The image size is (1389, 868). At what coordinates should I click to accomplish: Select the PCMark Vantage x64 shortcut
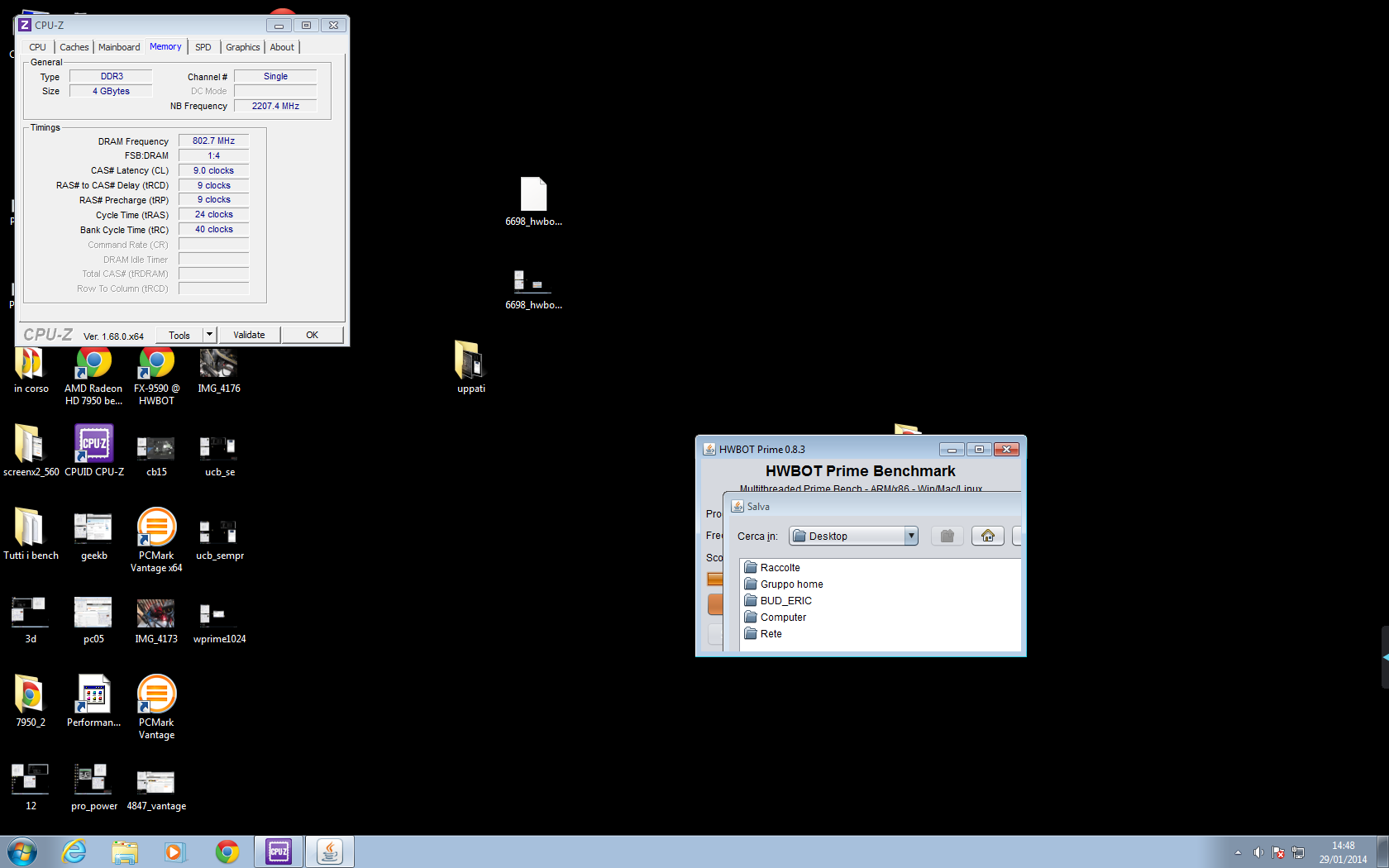click(x=156, y=540)
